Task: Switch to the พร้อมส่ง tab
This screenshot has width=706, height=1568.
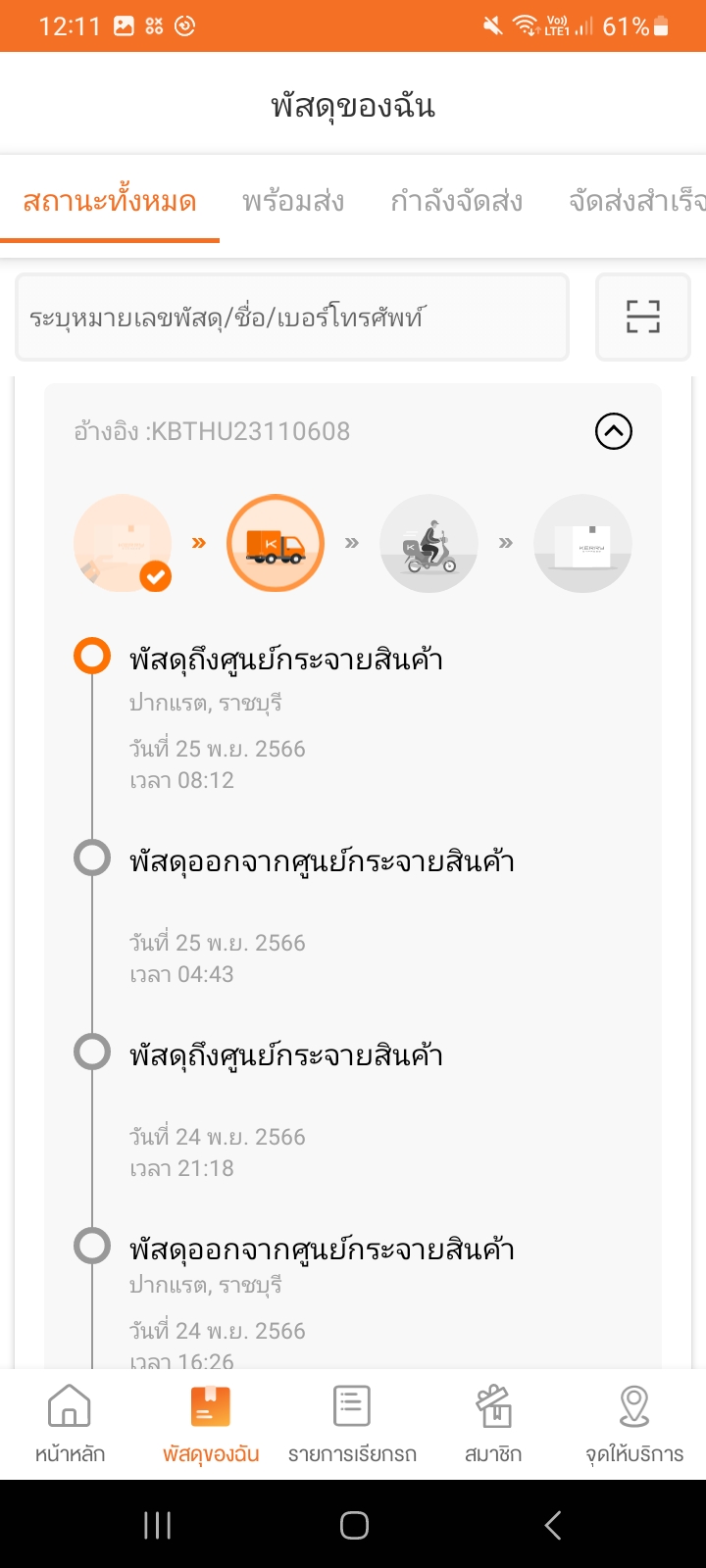Action: click(x=293, y=202)
